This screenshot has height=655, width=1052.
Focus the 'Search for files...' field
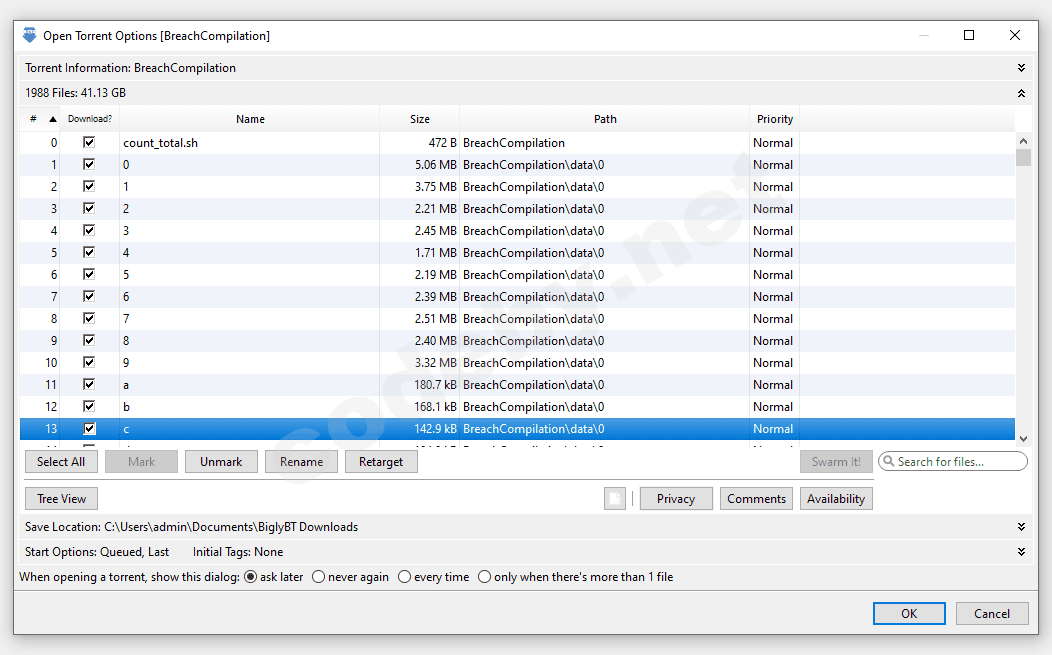tap(953, 462)
